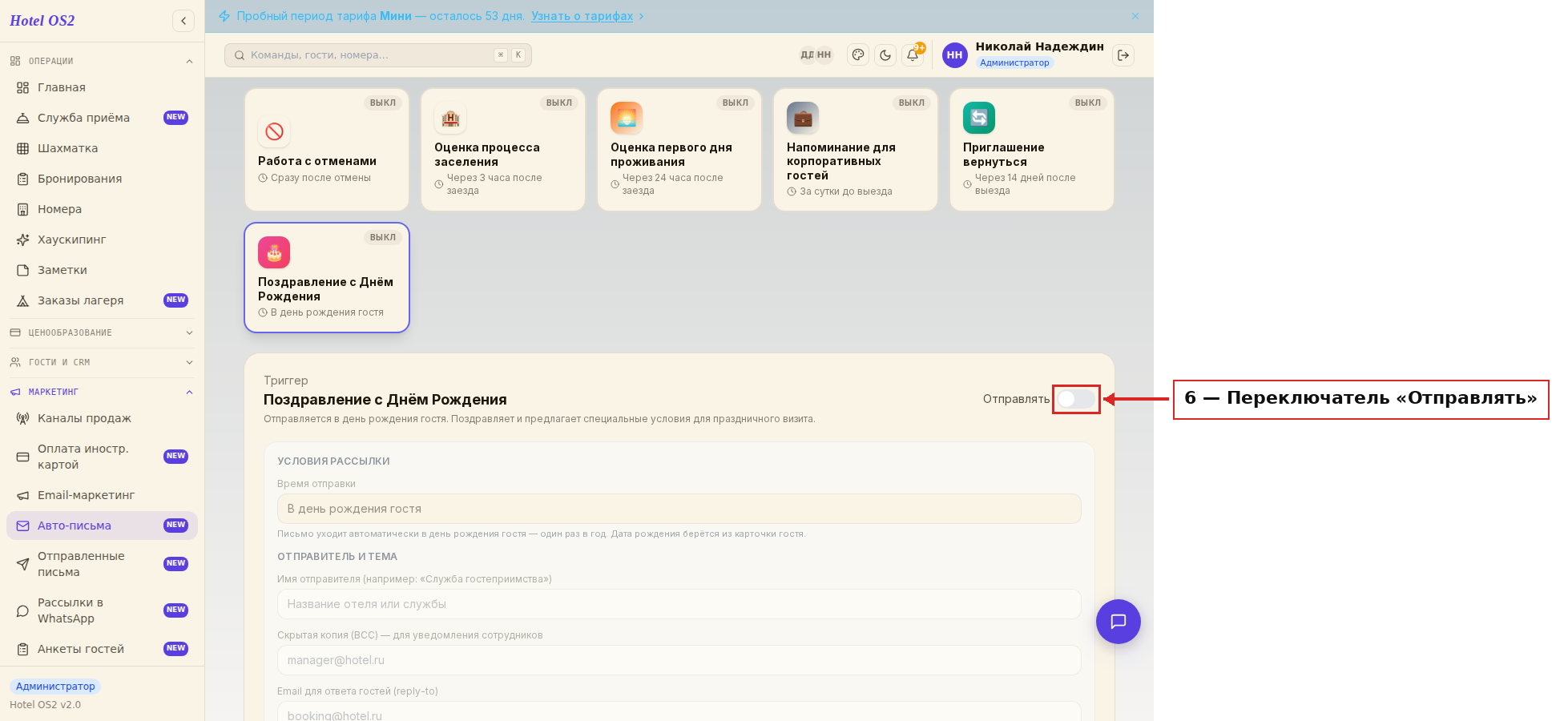This screenshot has width=1568, height=721.
Task: Click the logout icon next to profile
Action: coord(1123,55)
